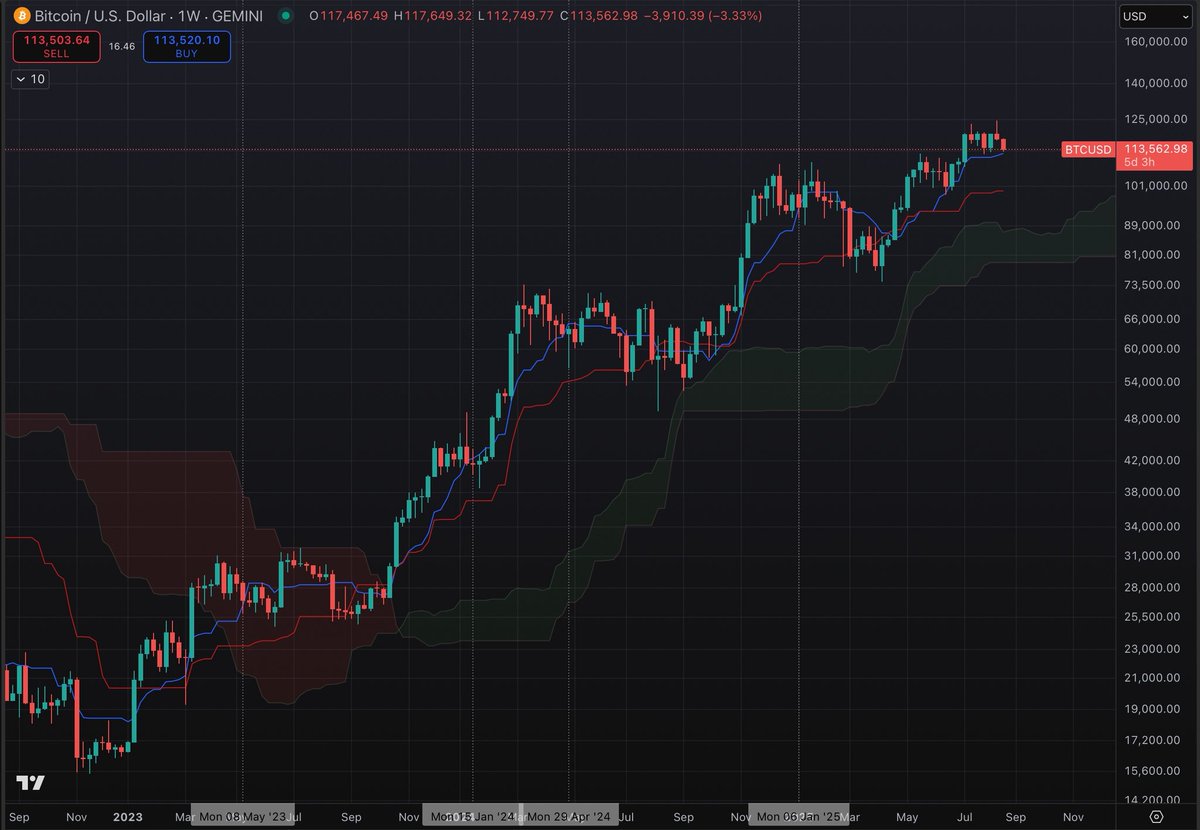Click the 16.46 spread value
Screen dimensions: 1200x830
click(122, 47)
